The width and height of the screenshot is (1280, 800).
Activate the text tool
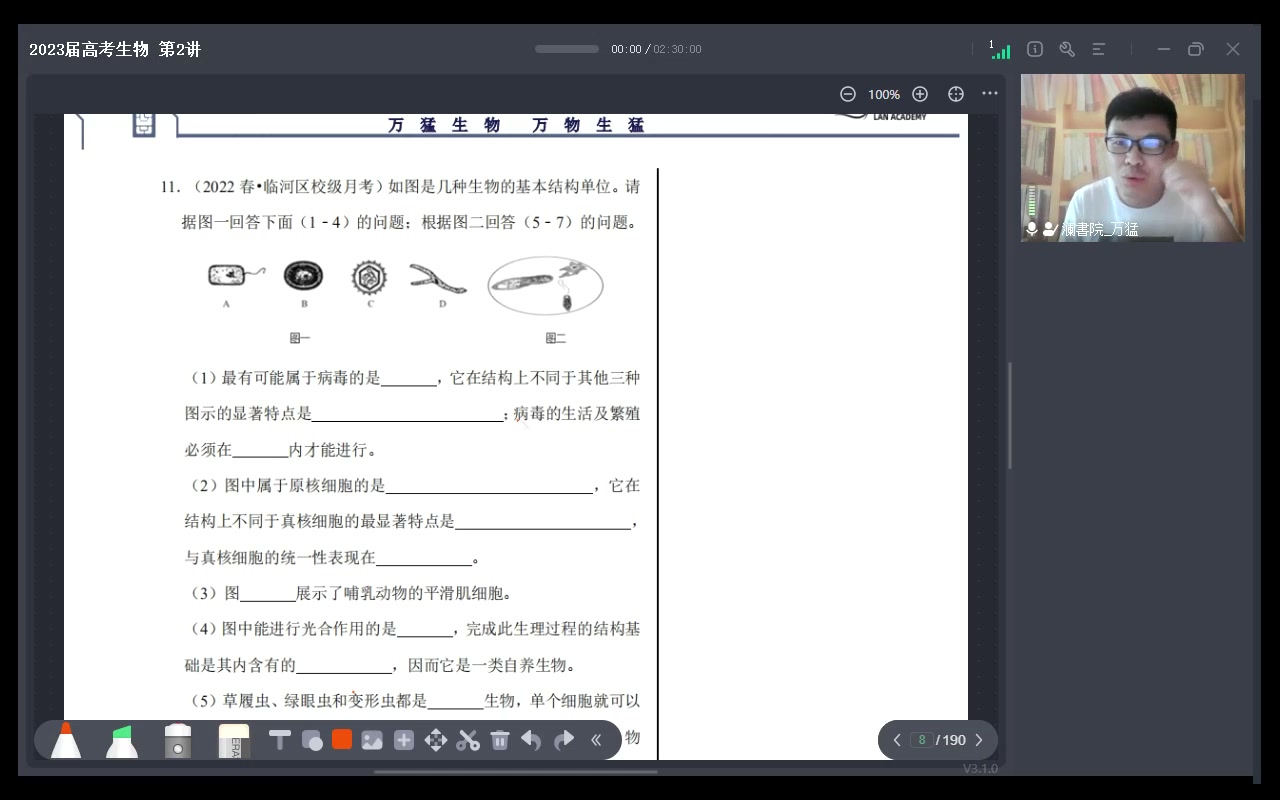280,740
